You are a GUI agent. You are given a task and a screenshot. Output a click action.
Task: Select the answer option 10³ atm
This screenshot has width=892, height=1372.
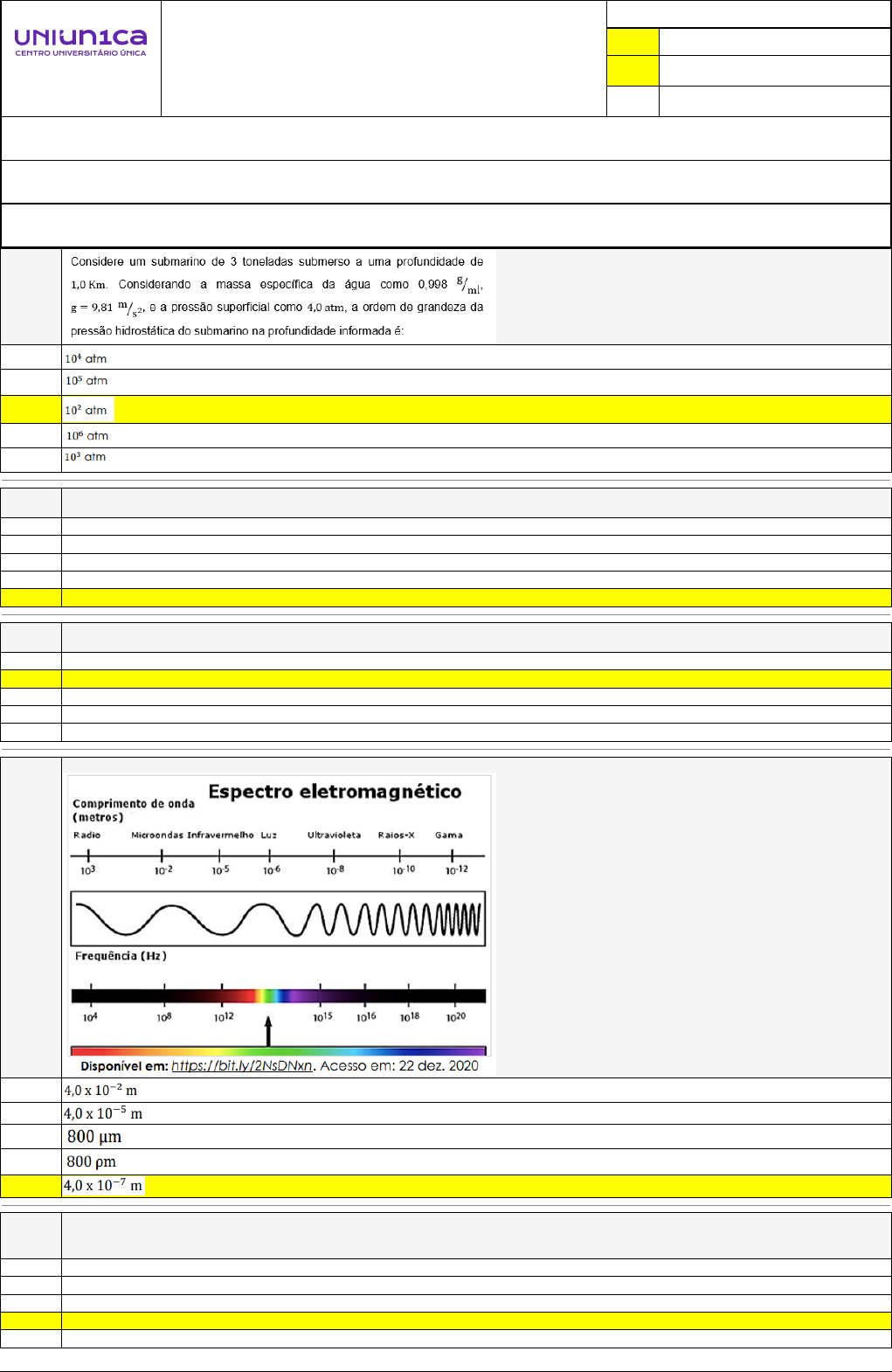click(86, 457)
